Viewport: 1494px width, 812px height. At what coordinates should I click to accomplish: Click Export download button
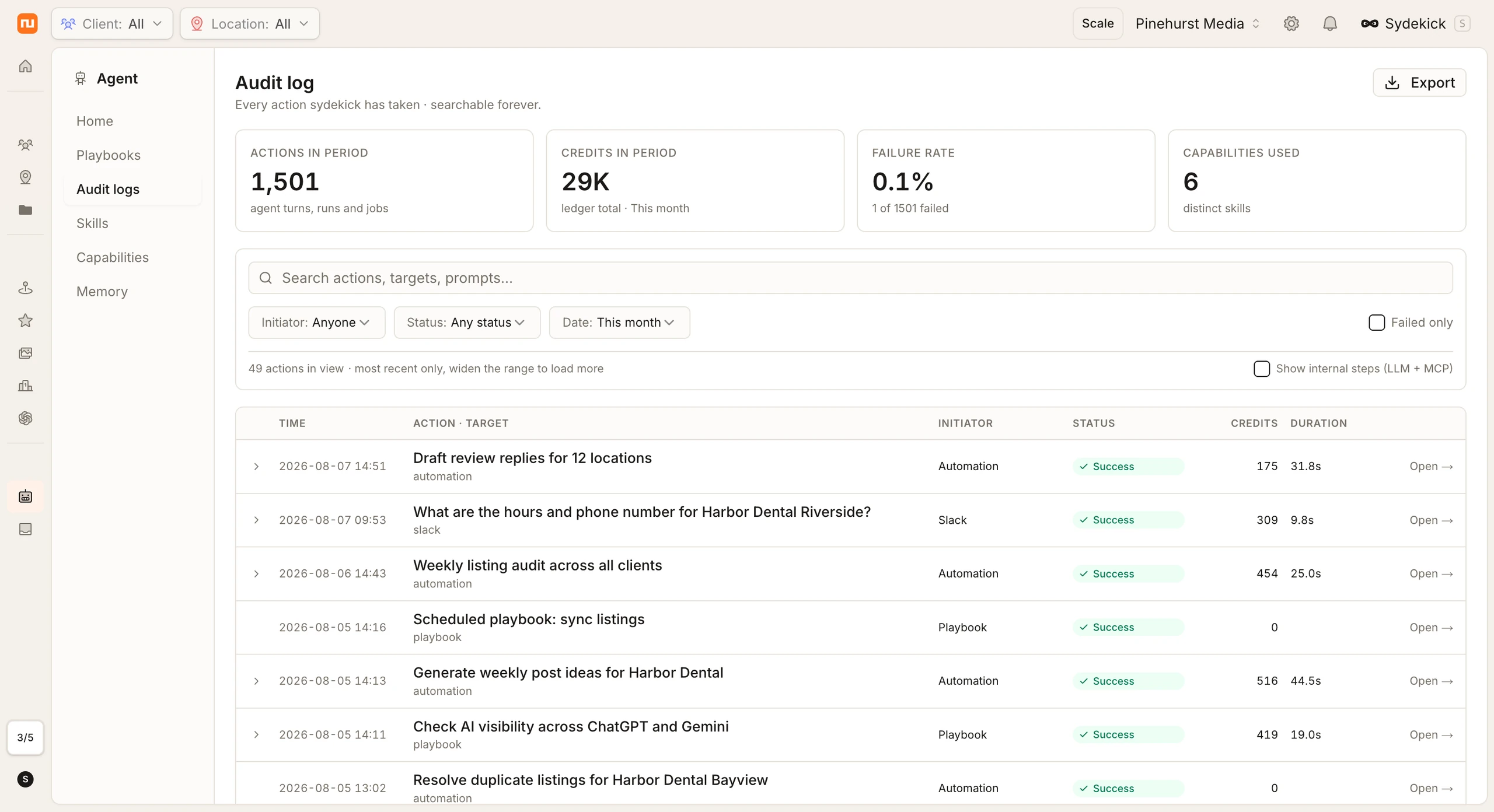(x=1419, y=82)
